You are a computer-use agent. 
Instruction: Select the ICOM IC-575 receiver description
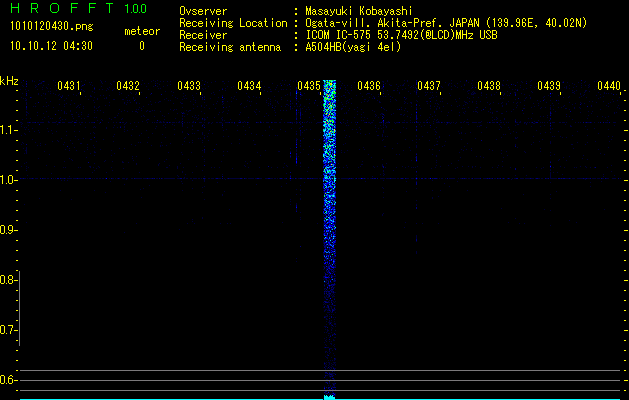401,35
